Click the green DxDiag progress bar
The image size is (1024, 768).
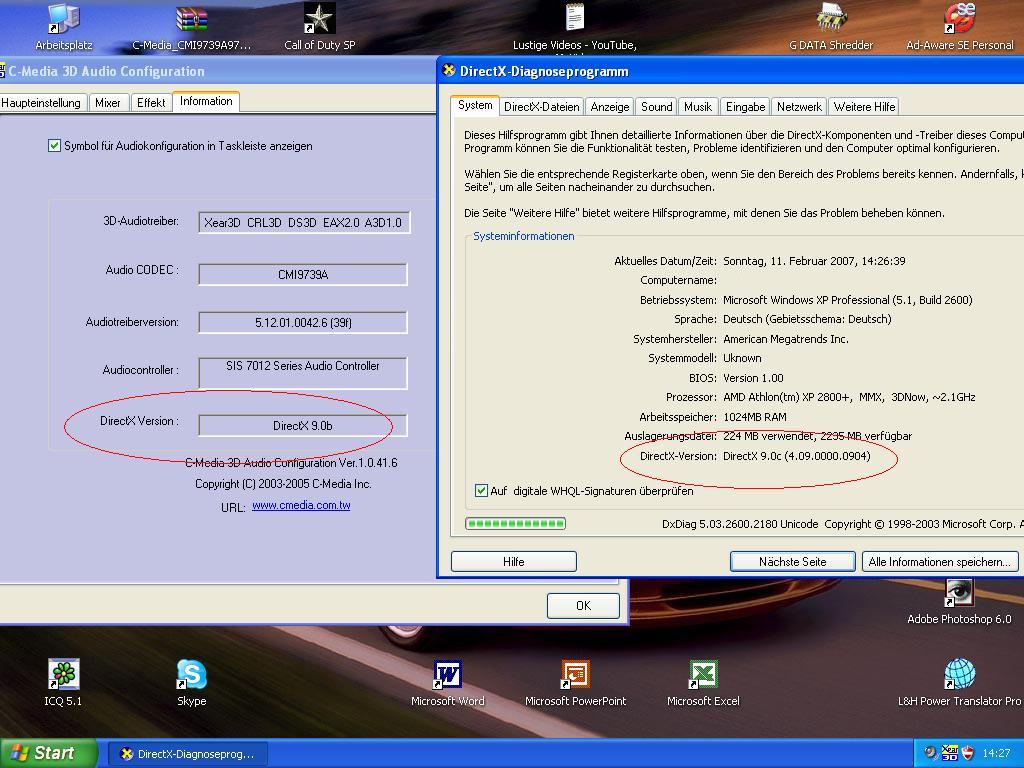point(515,523)
